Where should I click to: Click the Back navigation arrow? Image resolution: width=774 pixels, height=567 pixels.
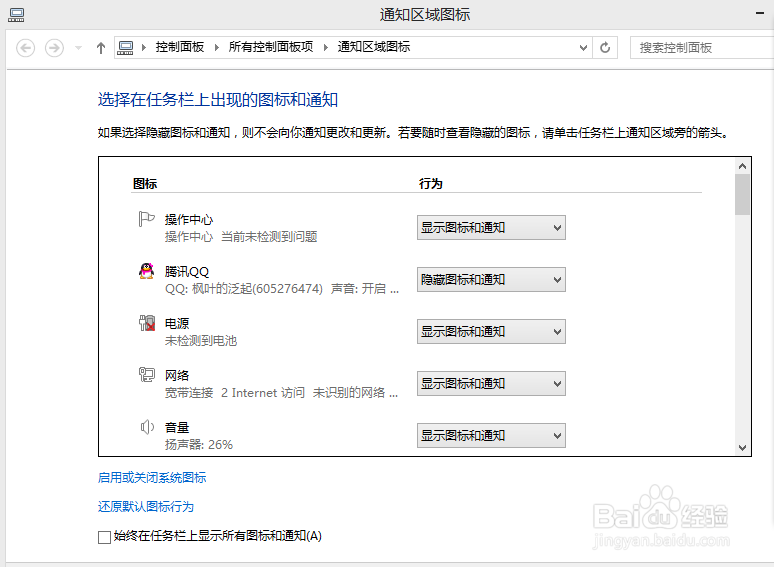26,48
